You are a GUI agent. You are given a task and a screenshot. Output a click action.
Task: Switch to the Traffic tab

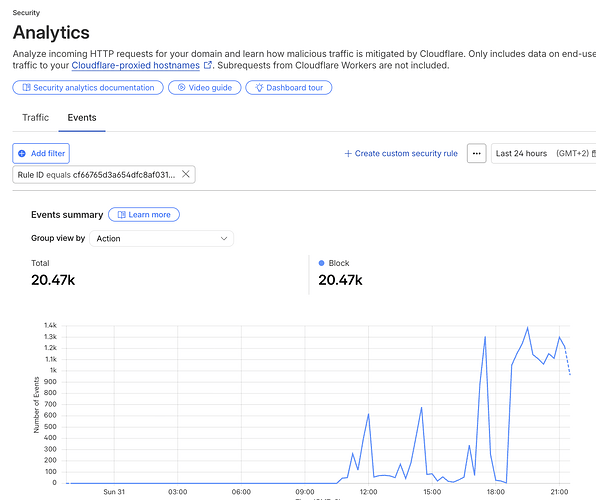[x=35, y=117]
